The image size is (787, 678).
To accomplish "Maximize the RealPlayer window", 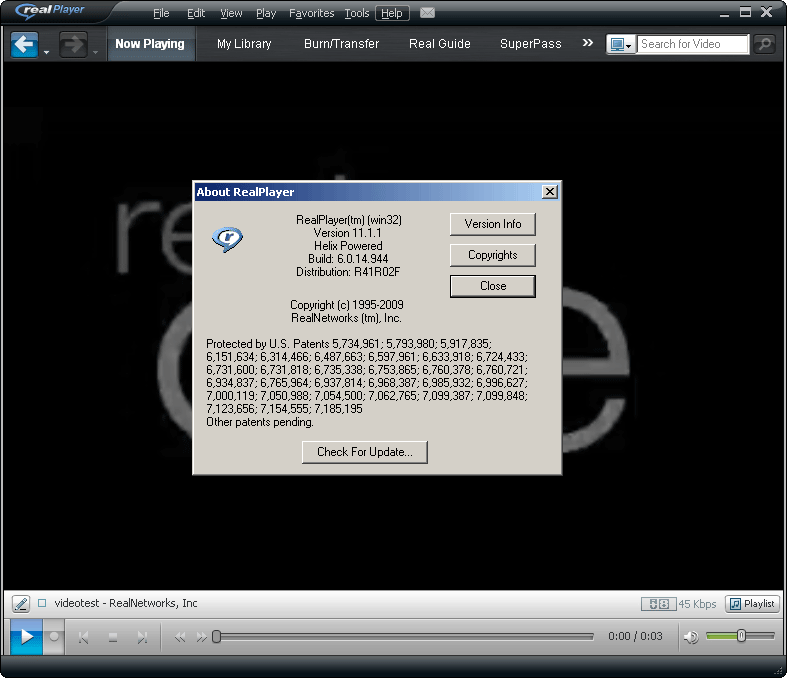I will tap(745, 12).
